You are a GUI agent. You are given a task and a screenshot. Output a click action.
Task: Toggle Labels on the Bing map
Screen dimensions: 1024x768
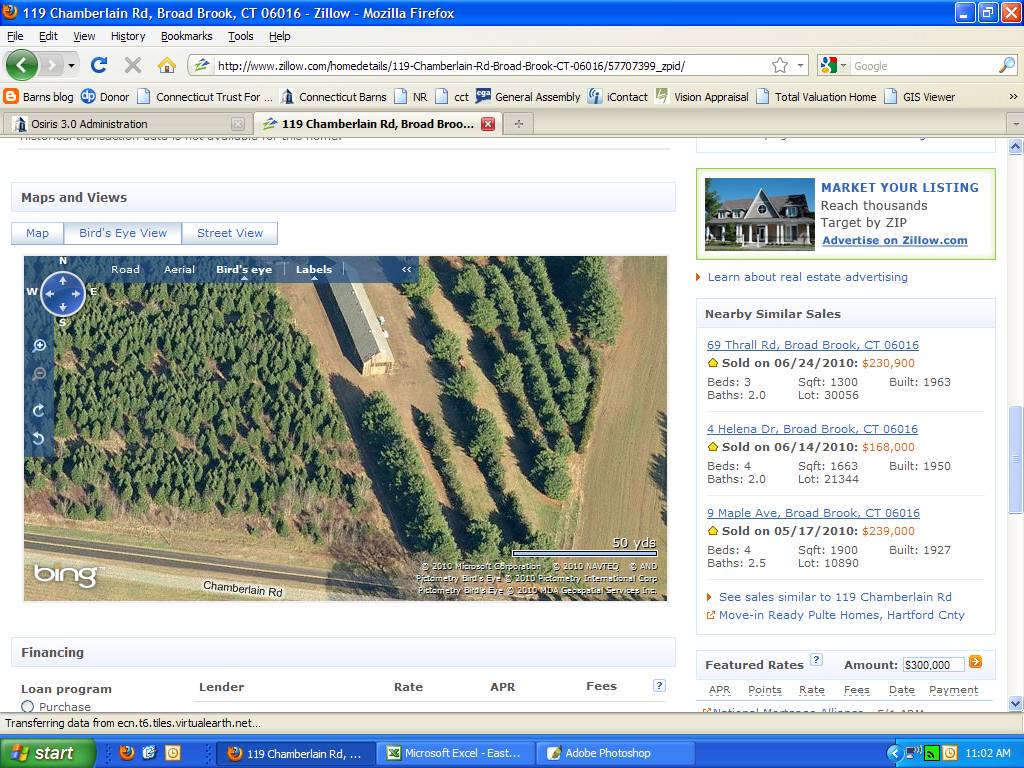pyautogui.click(x=313, y=269)
